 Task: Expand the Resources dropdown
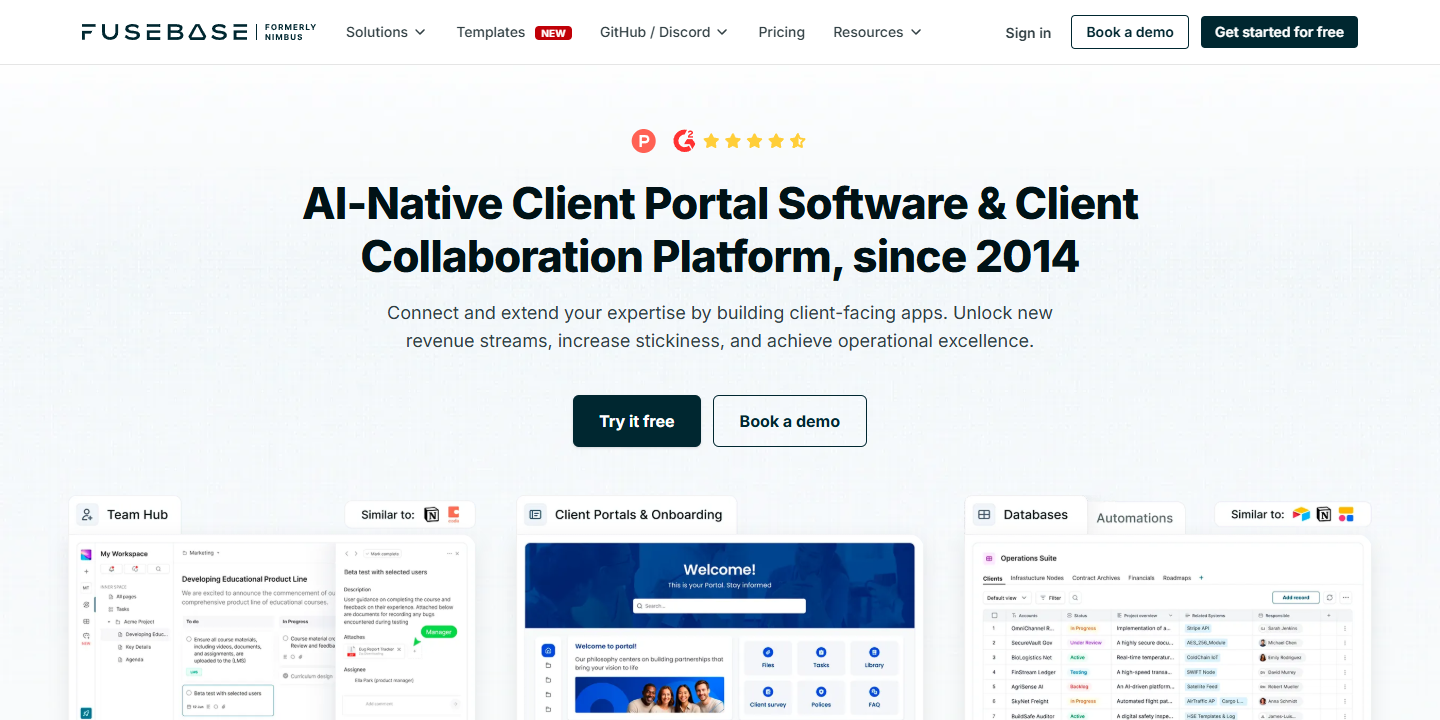tap(878, 32)
